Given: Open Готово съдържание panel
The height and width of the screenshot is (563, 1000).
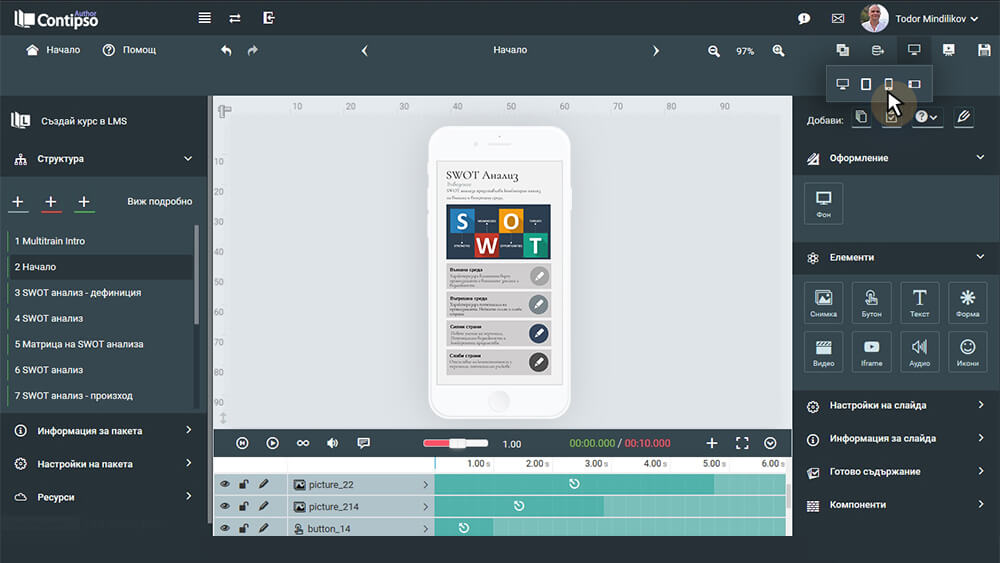Looking at the screenshot, I should coord(896,472).
